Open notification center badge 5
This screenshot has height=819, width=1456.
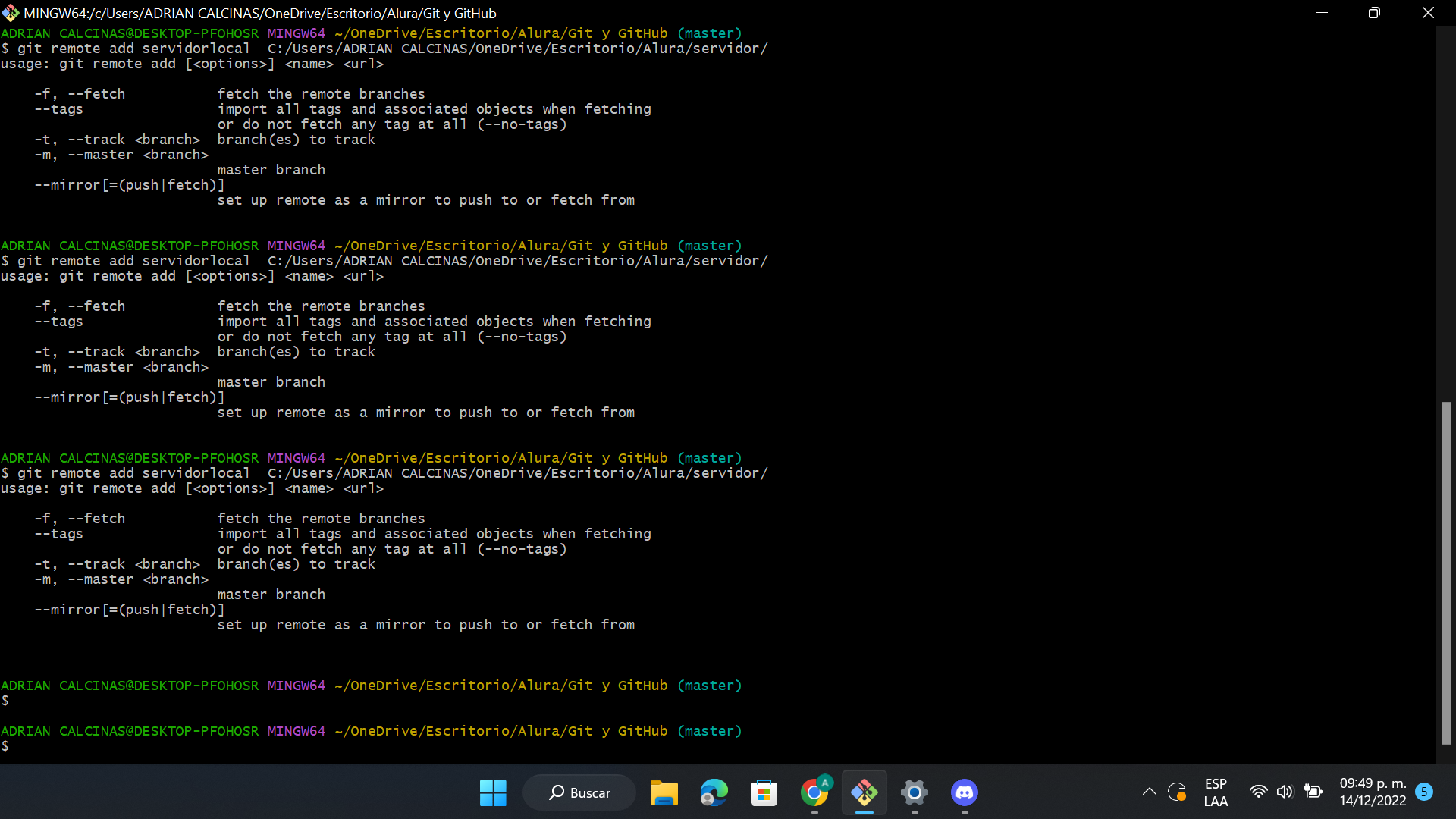pyautogui.click(x=1424, y=792)
